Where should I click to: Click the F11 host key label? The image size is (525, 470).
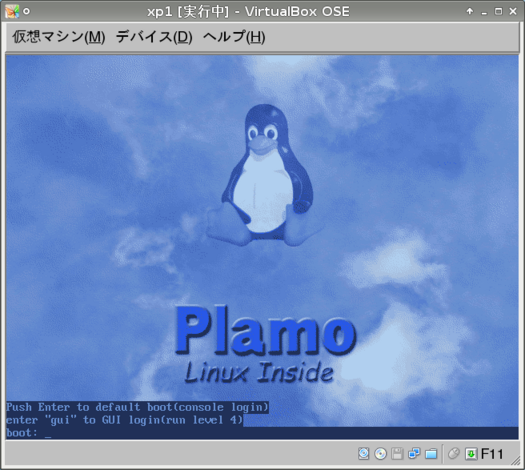tap(492, 454)
